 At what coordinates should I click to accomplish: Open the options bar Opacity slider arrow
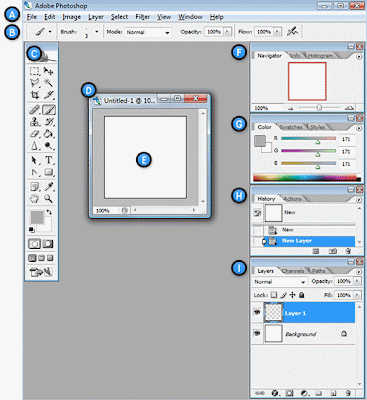coord(228,32)
